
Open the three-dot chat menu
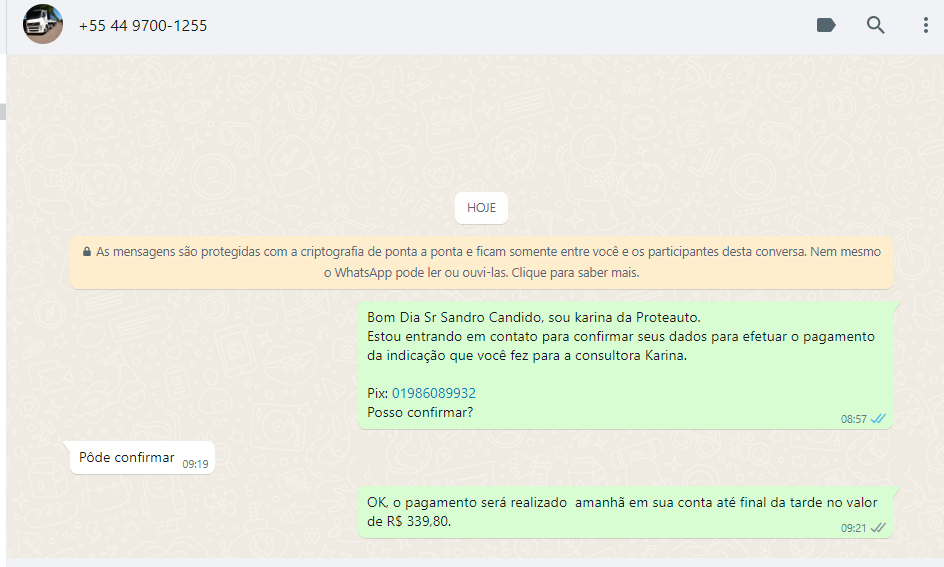(x=926, y=25)
